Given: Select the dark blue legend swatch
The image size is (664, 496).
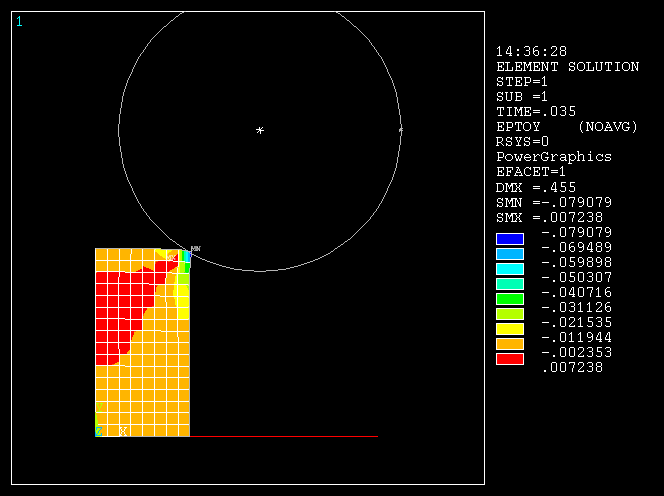Looking at the screenshot, I should 510,238.
